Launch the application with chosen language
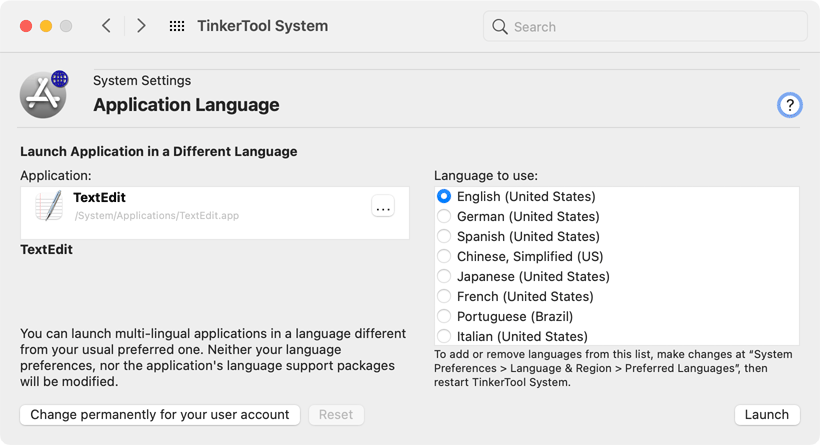This screenshot has width=820, height=445. [767, 415]
